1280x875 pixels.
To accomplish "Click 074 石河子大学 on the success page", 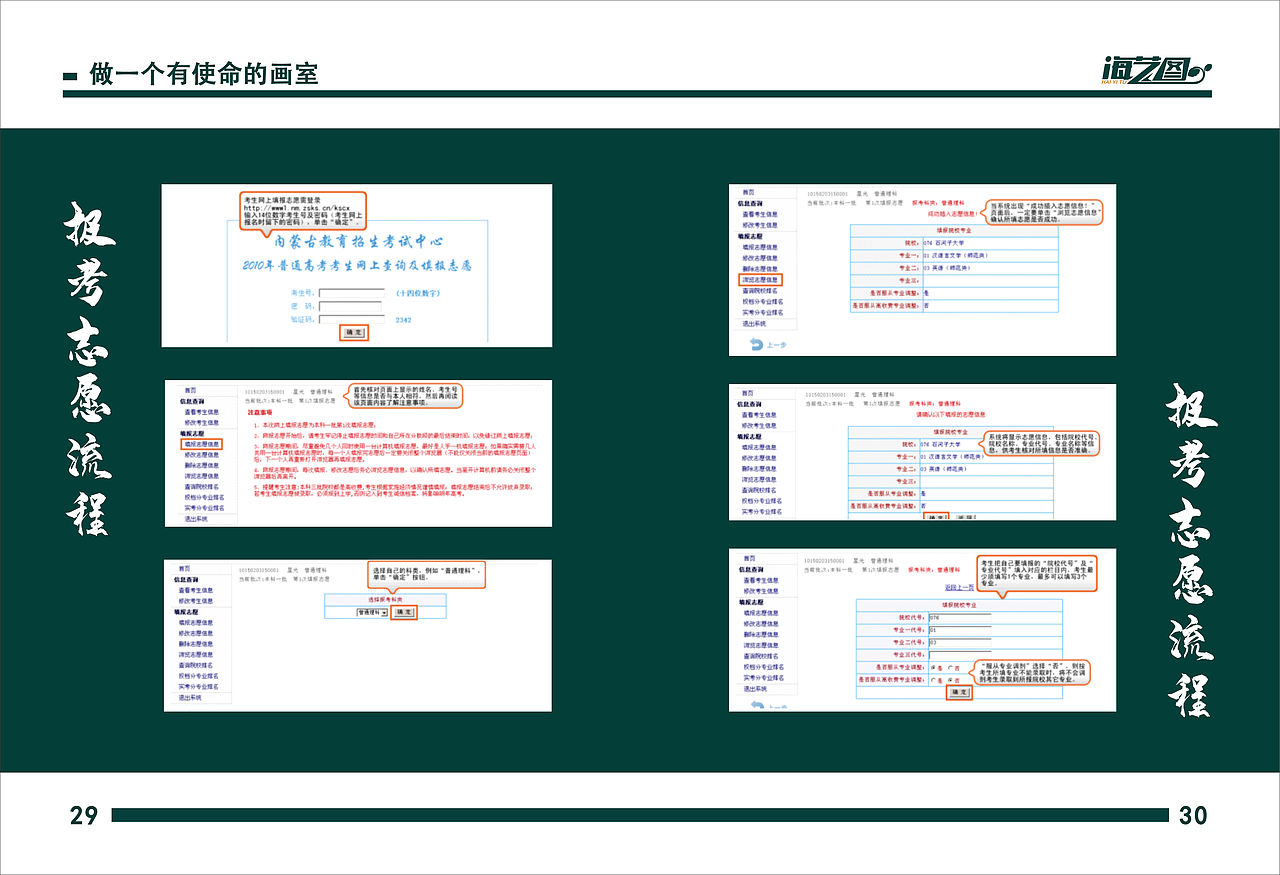I will point(943,243).
